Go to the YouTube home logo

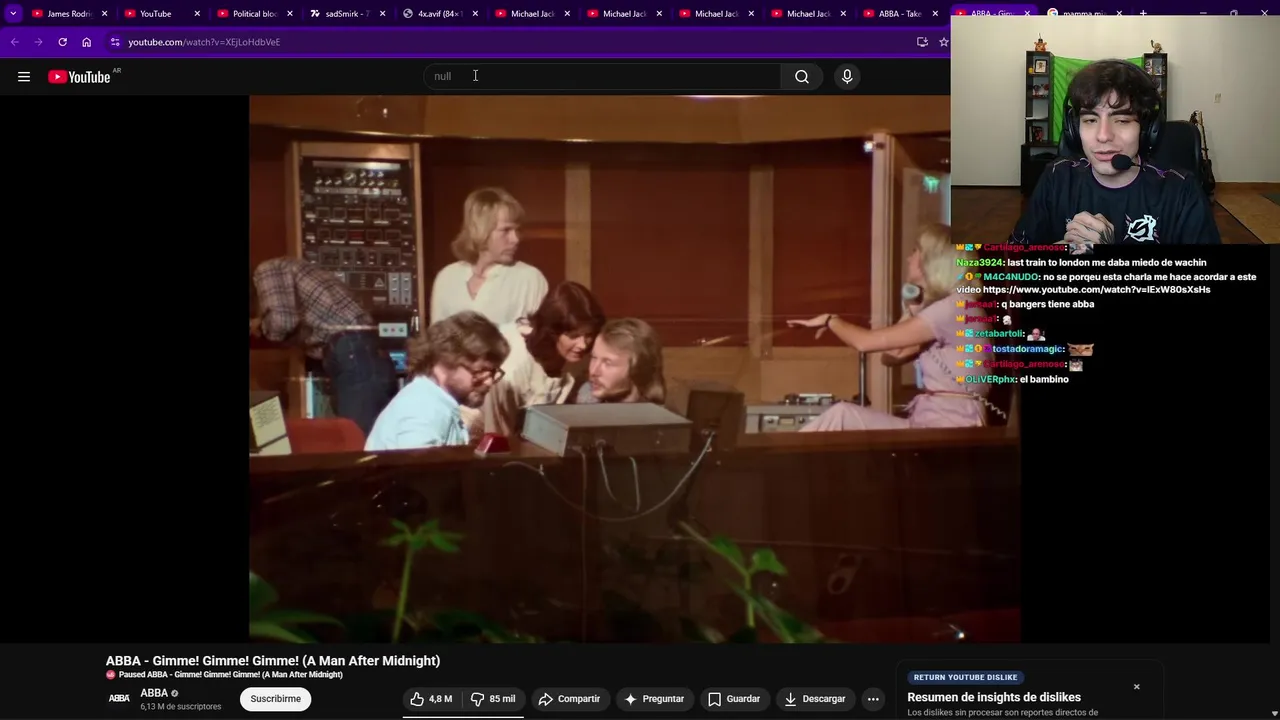(79, 77)
